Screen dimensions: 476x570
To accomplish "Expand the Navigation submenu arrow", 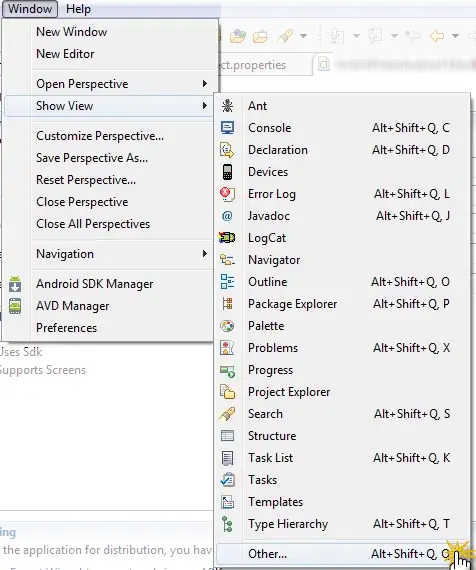I will pyautogui.click(x=205, y=253).
